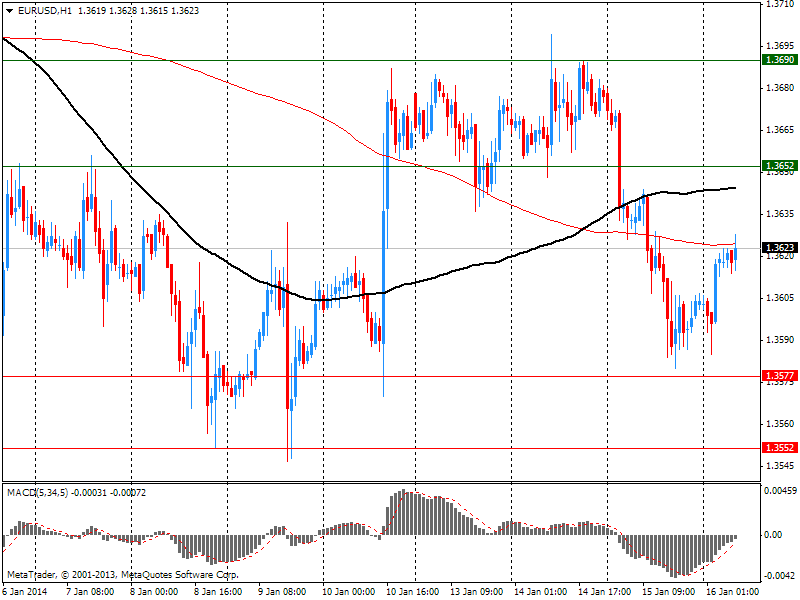This screenshot has width=800, height=600.
Task: Click the 7 Jan 08:00 time axis label
Action: [90, 591]
